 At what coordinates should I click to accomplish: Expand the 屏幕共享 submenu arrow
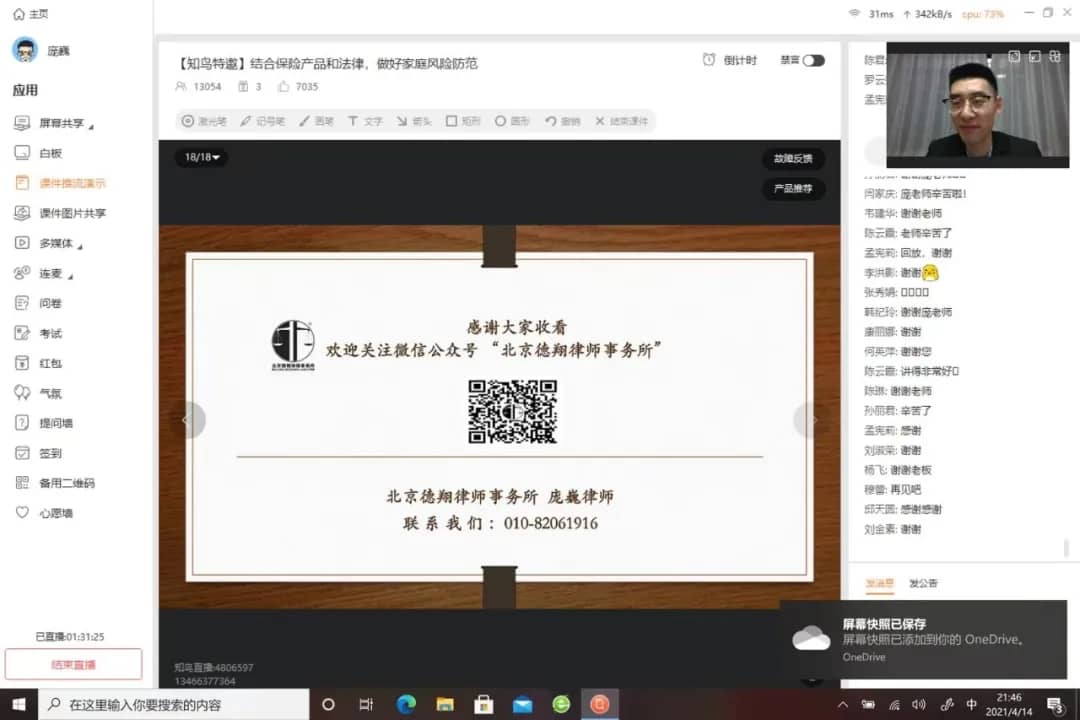(x=91, y=127)
